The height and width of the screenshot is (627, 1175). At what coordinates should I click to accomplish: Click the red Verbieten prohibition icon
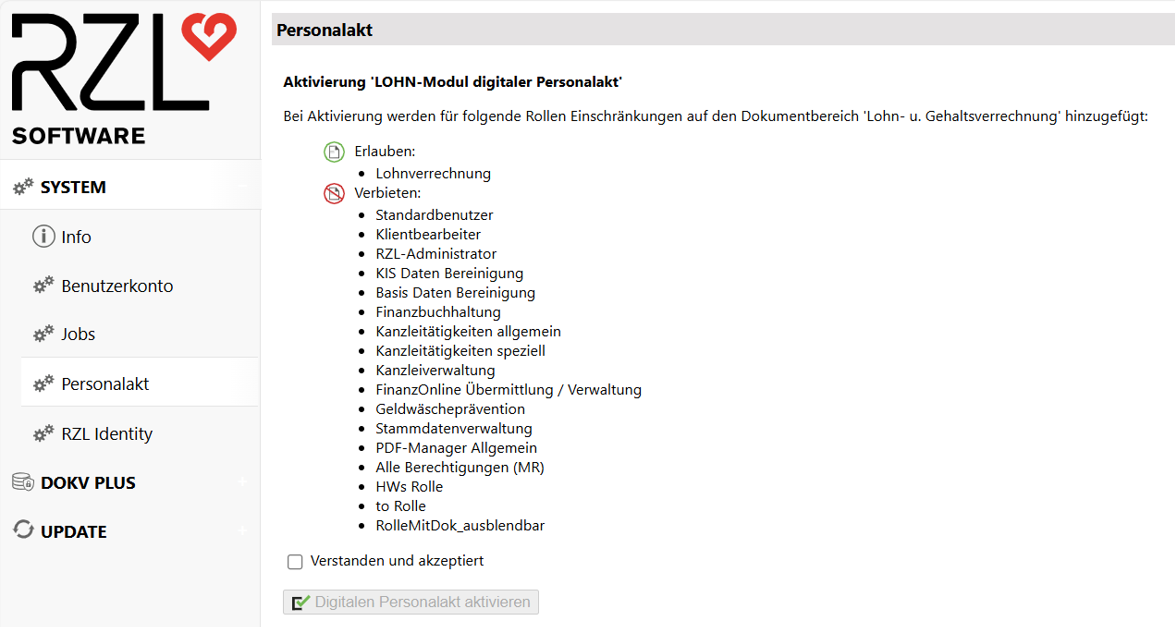coord(334,192)
